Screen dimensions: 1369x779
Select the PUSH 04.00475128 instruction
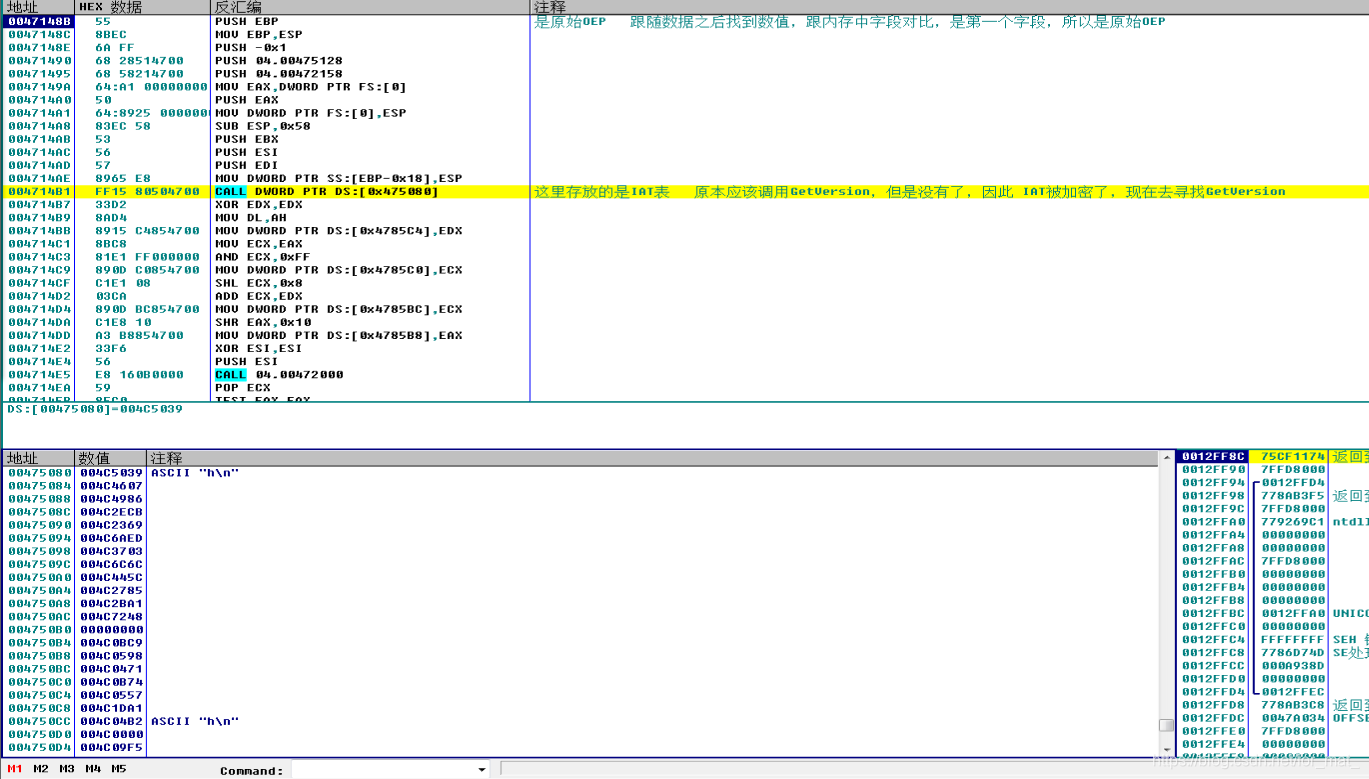point(279,60)
